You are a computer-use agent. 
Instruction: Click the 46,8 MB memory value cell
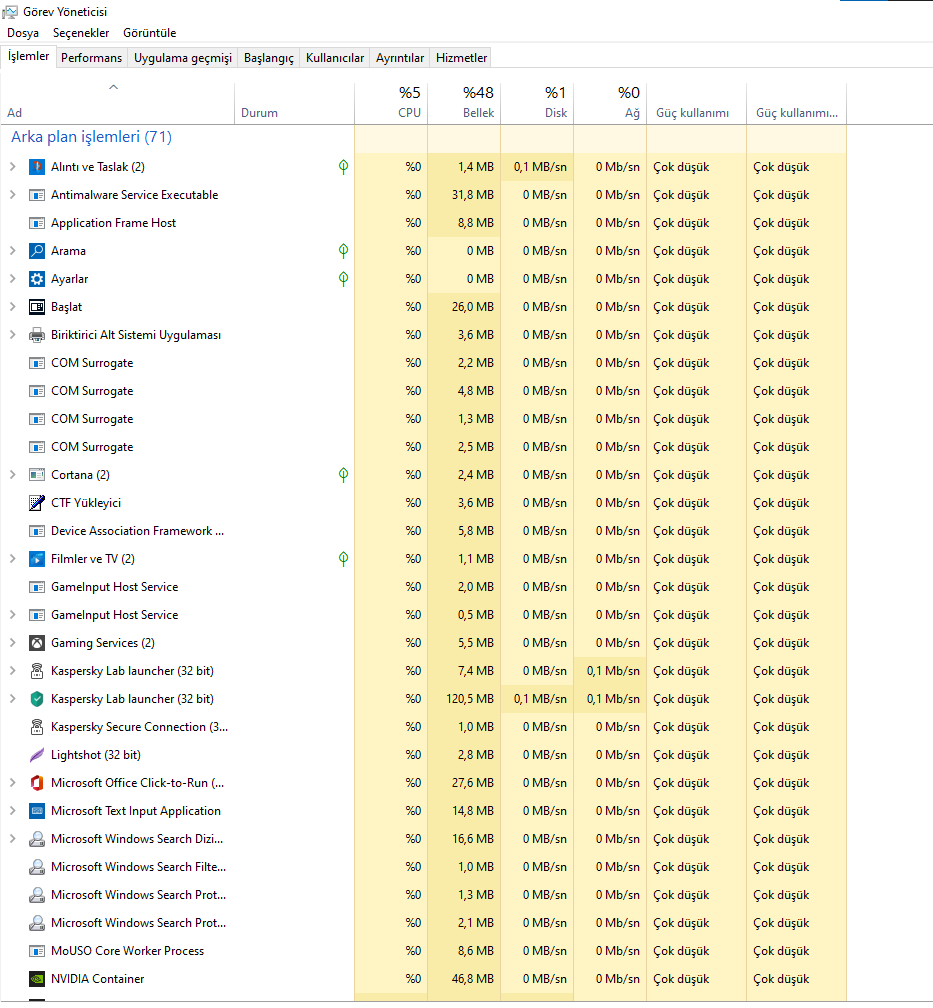click(x=464, y=979)
